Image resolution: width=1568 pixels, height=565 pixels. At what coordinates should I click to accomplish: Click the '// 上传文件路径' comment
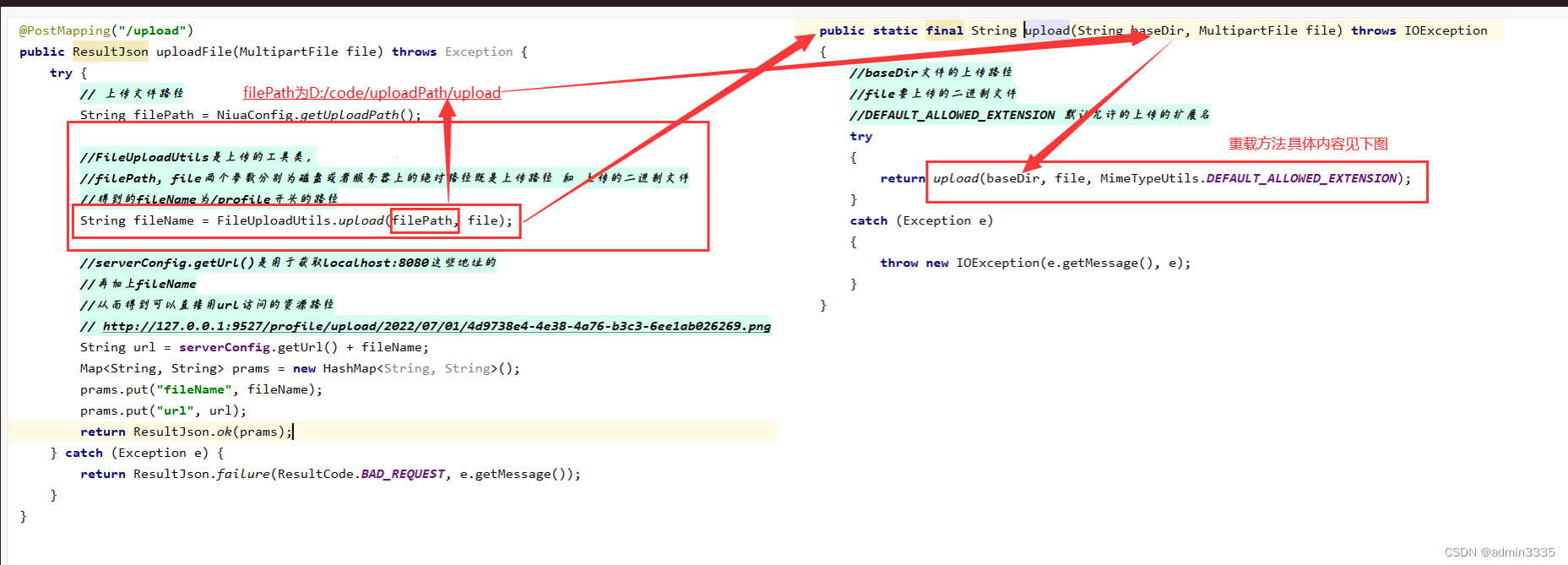[132, 94]
